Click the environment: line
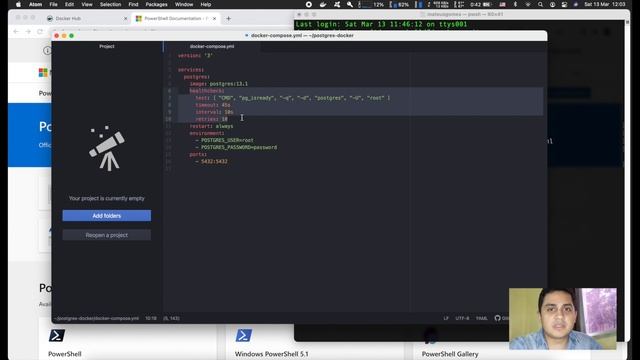This screenshot has width=640, height=360. [207, 133]
